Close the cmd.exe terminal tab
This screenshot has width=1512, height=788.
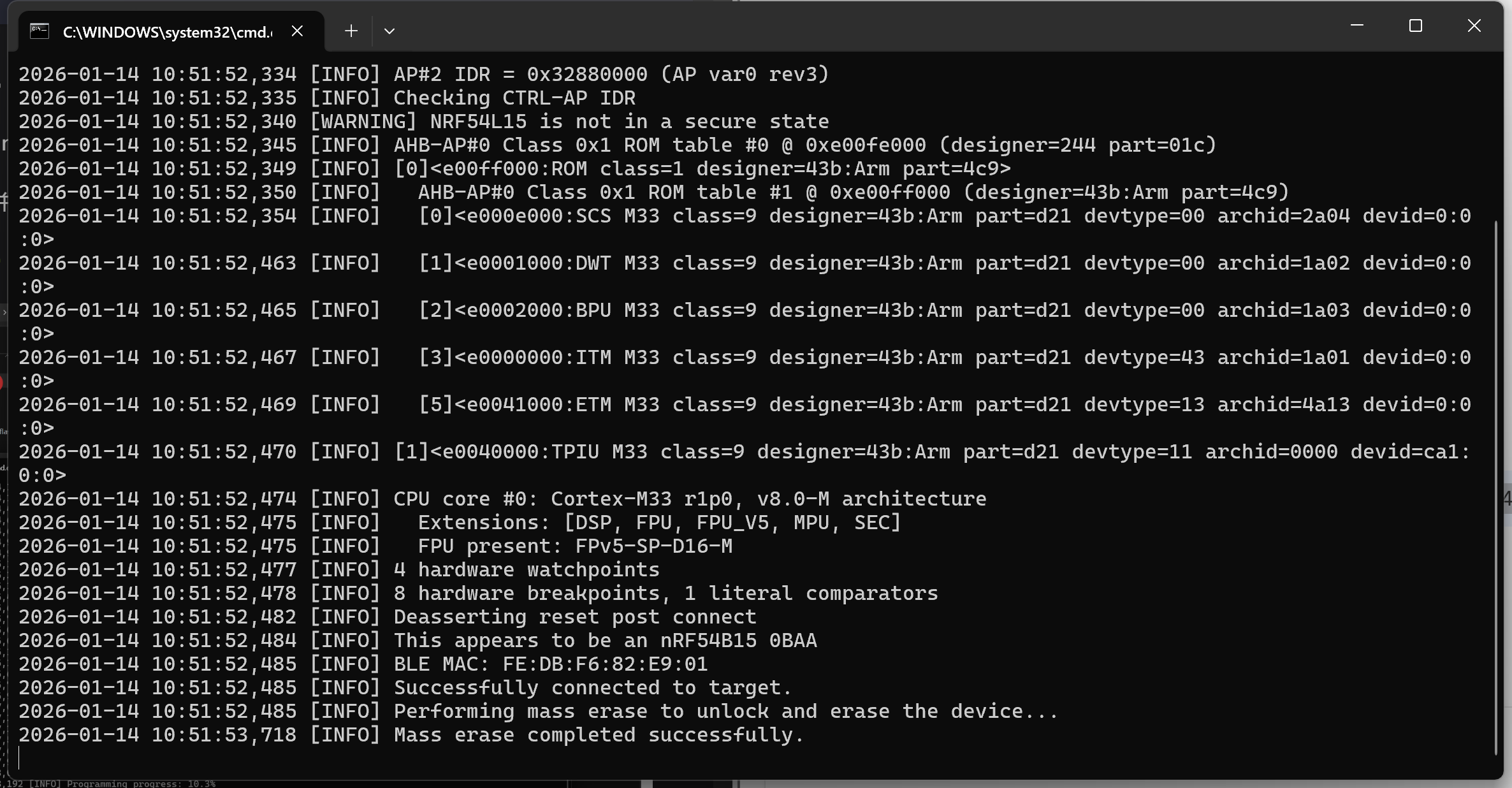(x=297, y=31)
